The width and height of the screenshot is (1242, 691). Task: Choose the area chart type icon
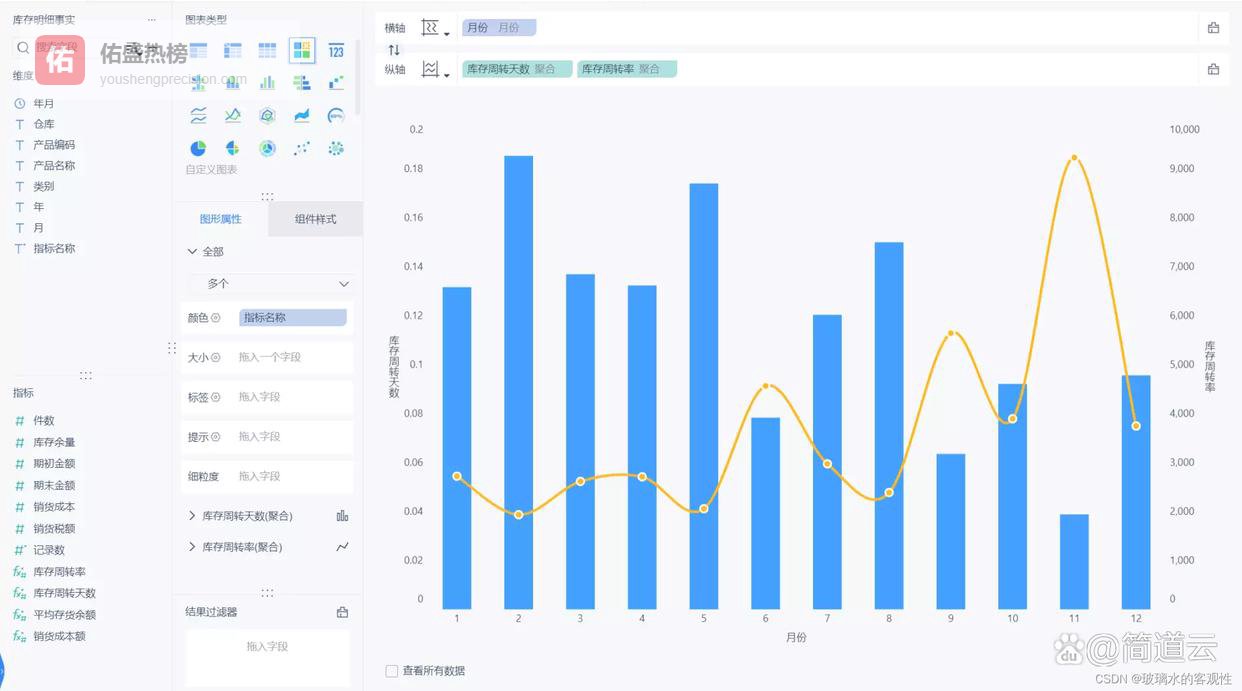coord(301,115)
